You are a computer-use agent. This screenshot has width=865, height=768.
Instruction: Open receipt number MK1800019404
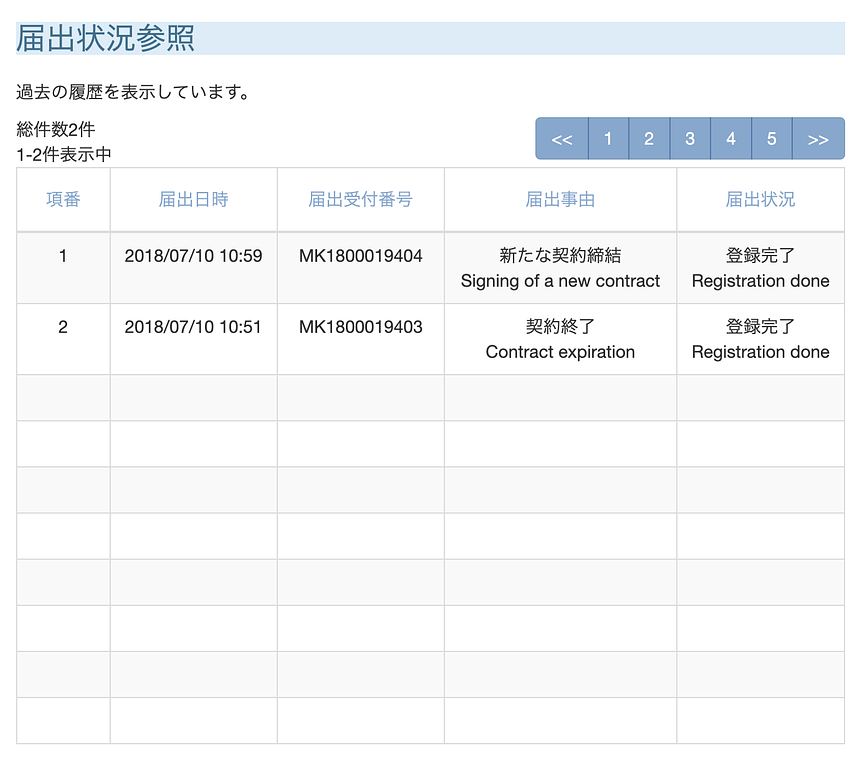pos(360,268)
